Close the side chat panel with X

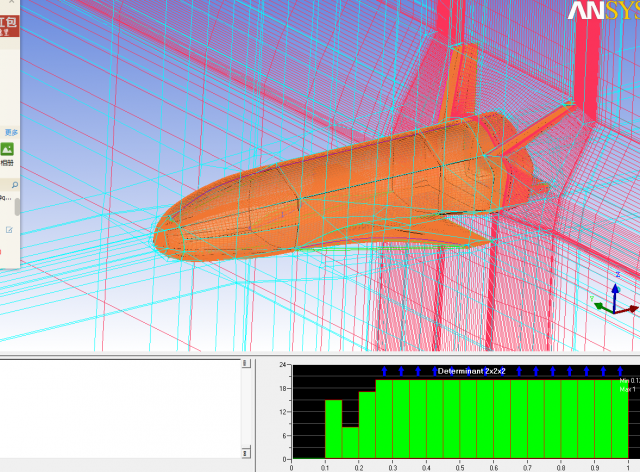click(x=11, y=2)
